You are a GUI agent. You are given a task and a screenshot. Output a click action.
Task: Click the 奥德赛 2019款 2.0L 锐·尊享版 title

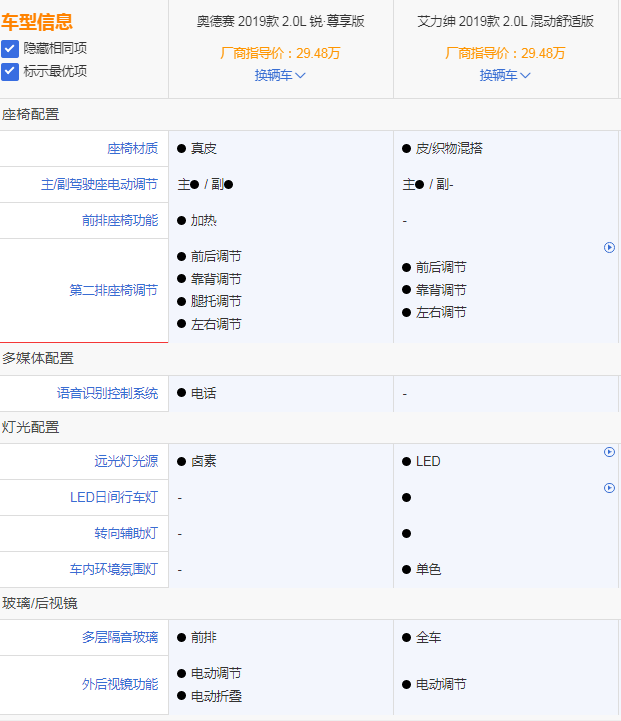pos(280,21)
